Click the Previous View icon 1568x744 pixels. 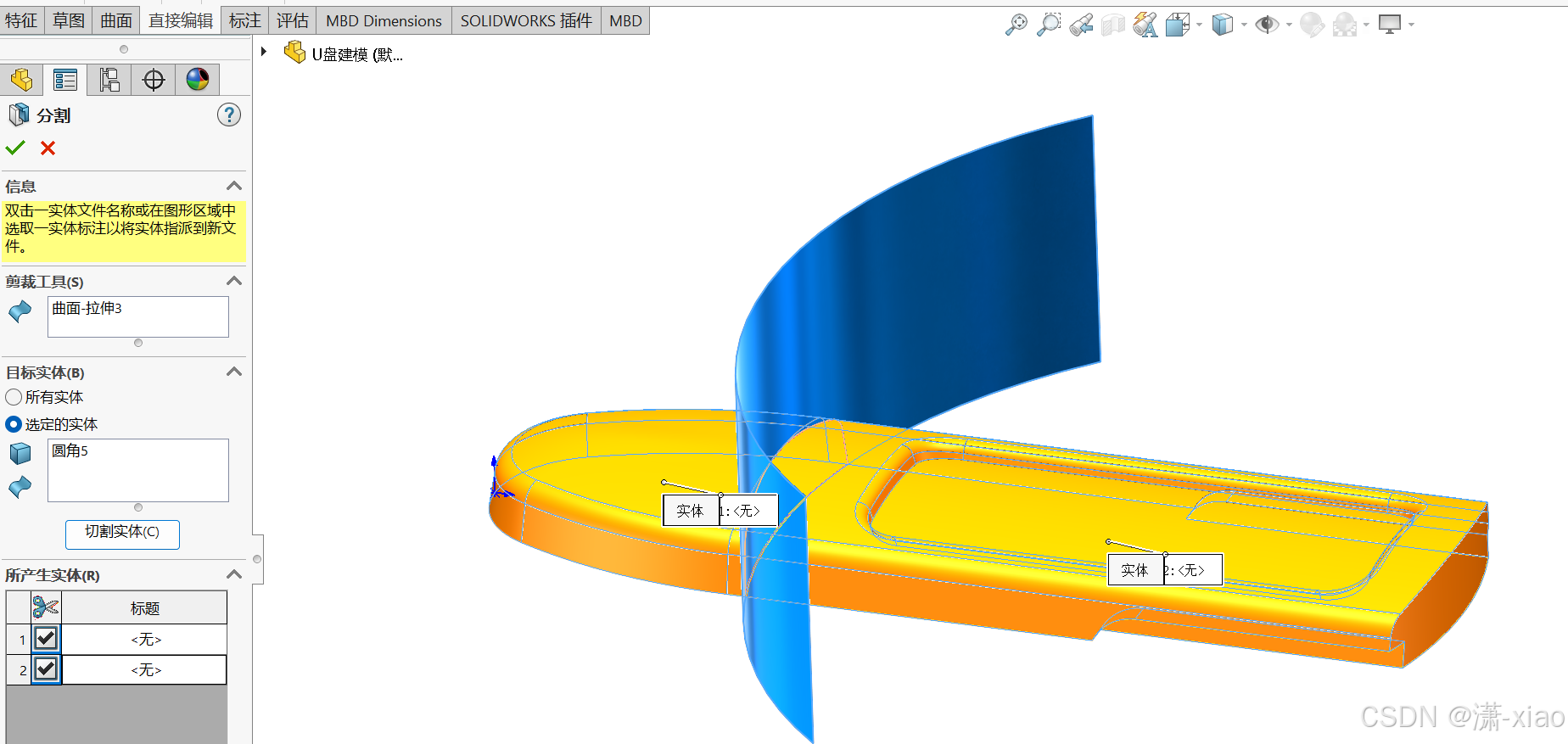click(1081, 25)
